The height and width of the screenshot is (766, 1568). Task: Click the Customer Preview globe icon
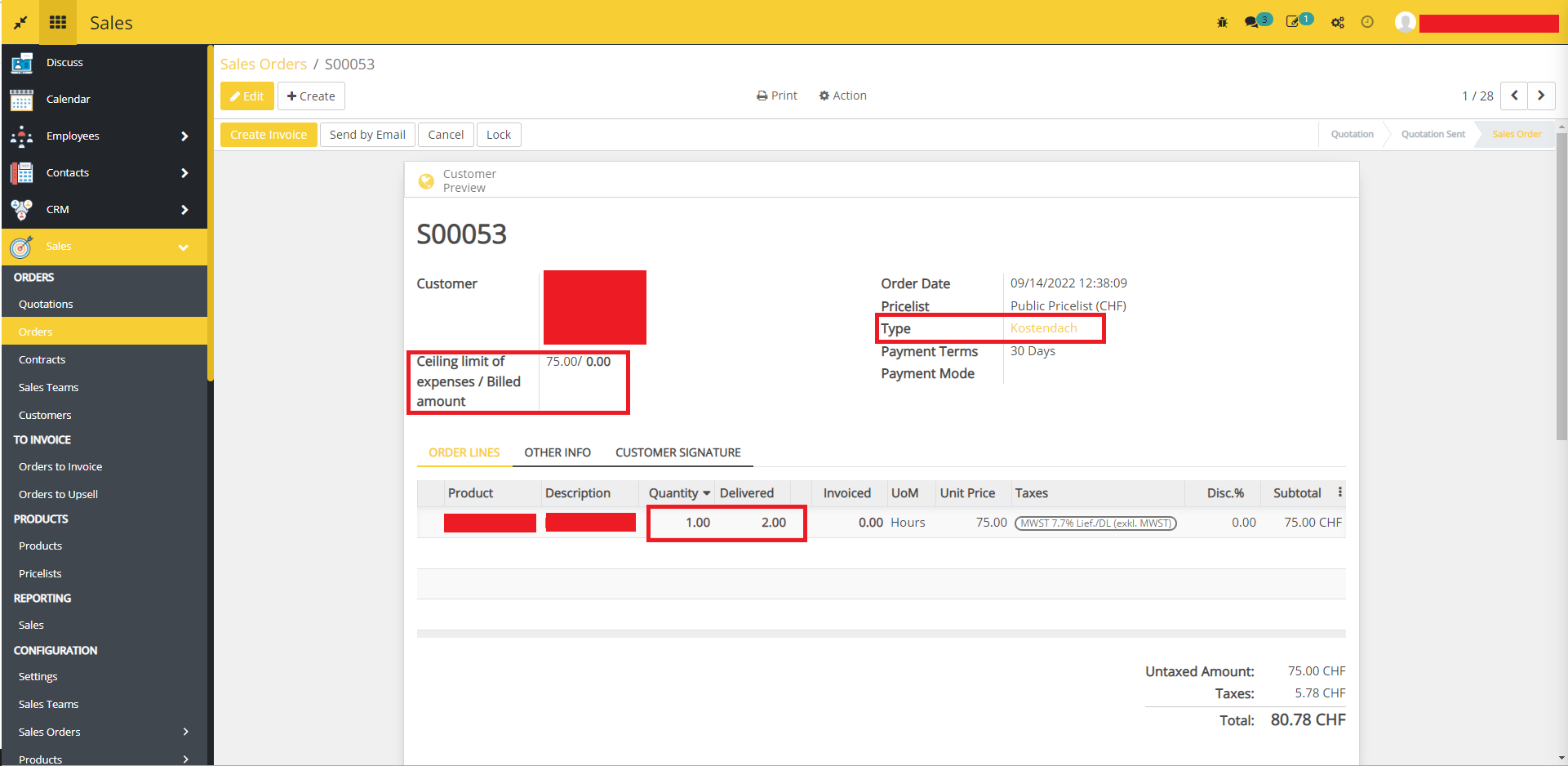pyautogui.click(x=426, y=181)
